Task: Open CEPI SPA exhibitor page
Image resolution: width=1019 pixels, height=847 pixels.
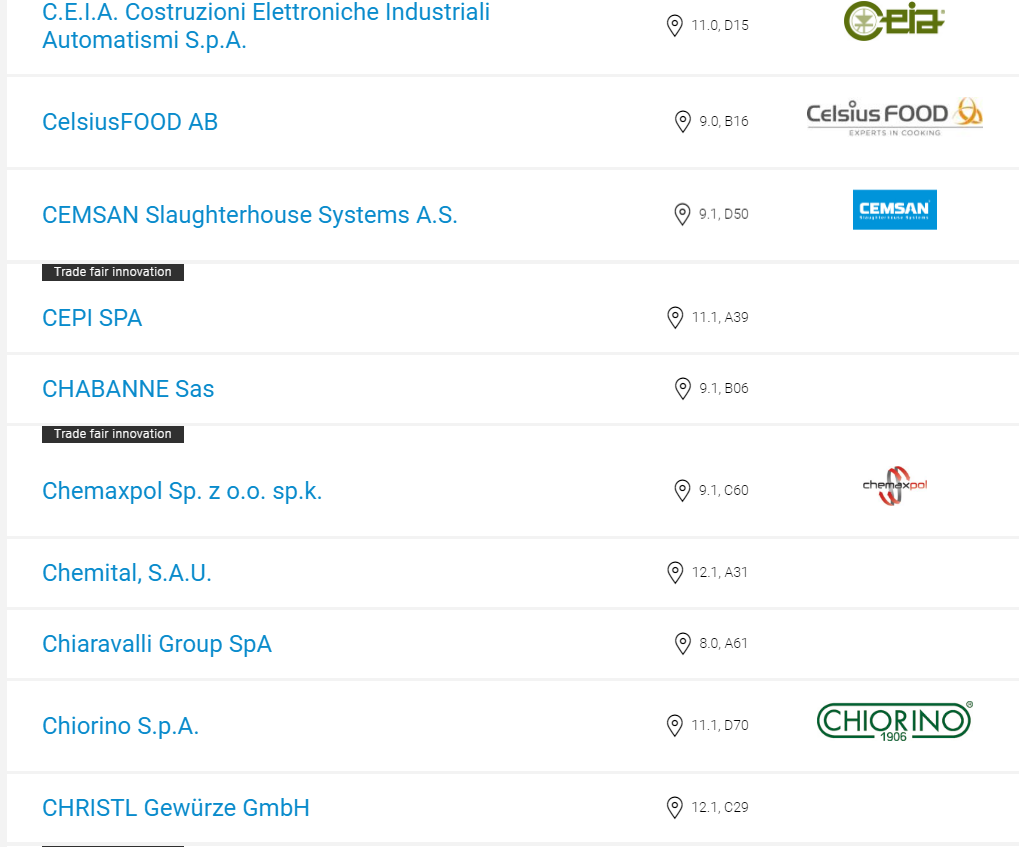Action: 92,318
